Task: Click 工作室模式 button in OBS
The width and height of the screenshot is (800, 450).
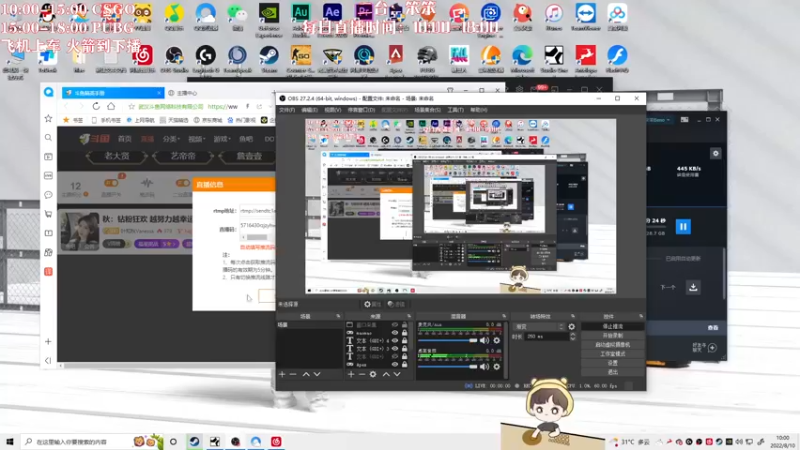Action: pyautogui.click(x=613, y=354)
